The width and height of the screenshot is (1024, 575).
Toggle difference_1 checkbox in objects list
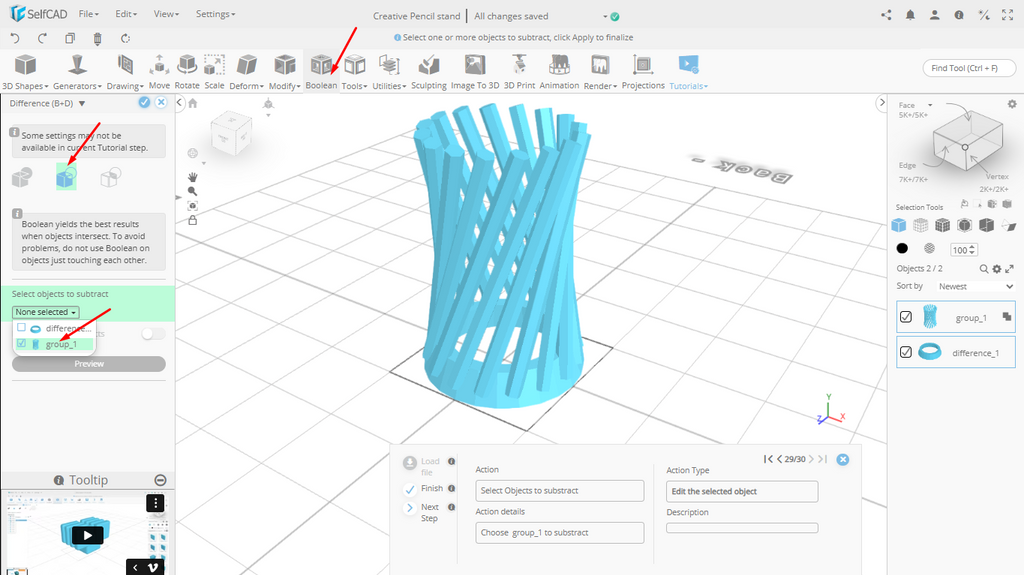point(906,352)
